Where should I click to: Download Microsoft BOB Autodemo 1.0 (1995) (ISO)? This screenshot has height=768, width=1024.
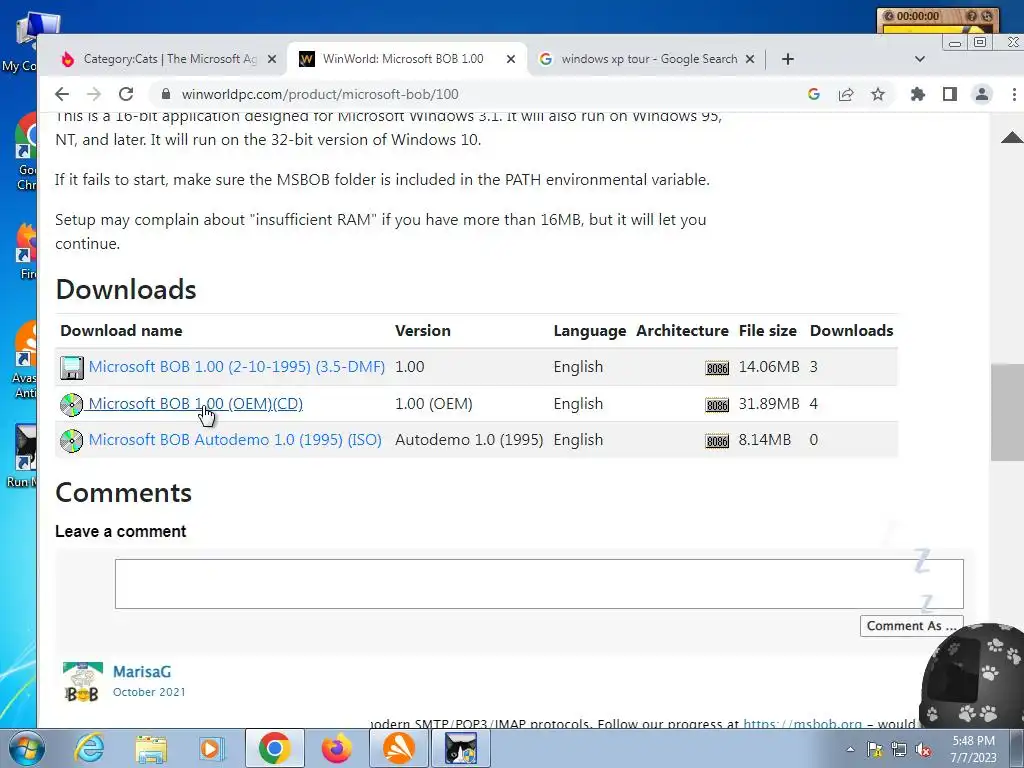(x=235, y=440)
